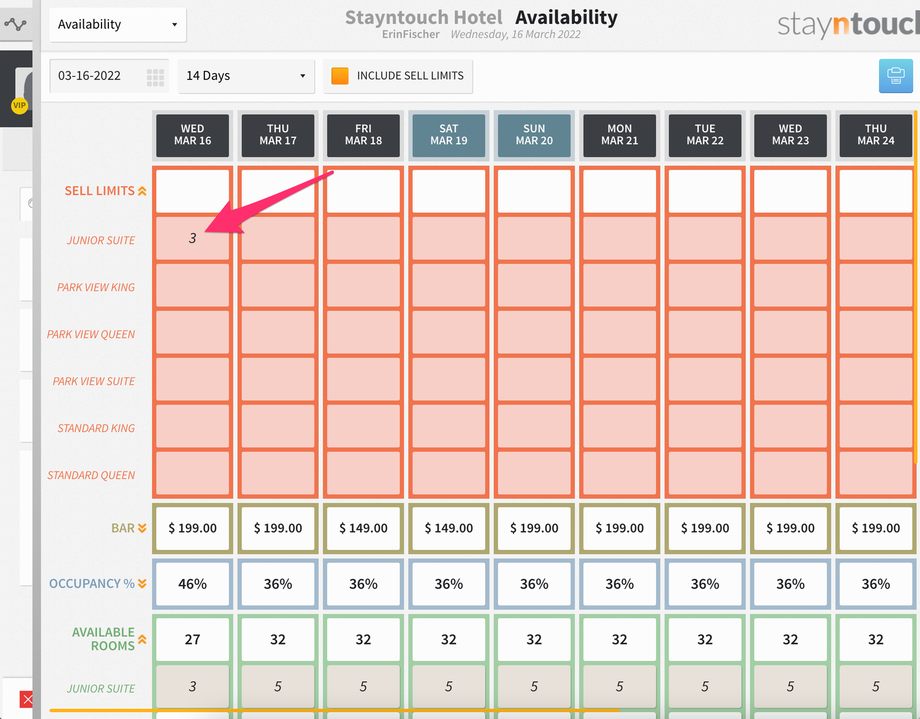Click the Standard King row label
Image resolution: width=920 pixels, height=719 pixels.
click(x=96, y=428)
